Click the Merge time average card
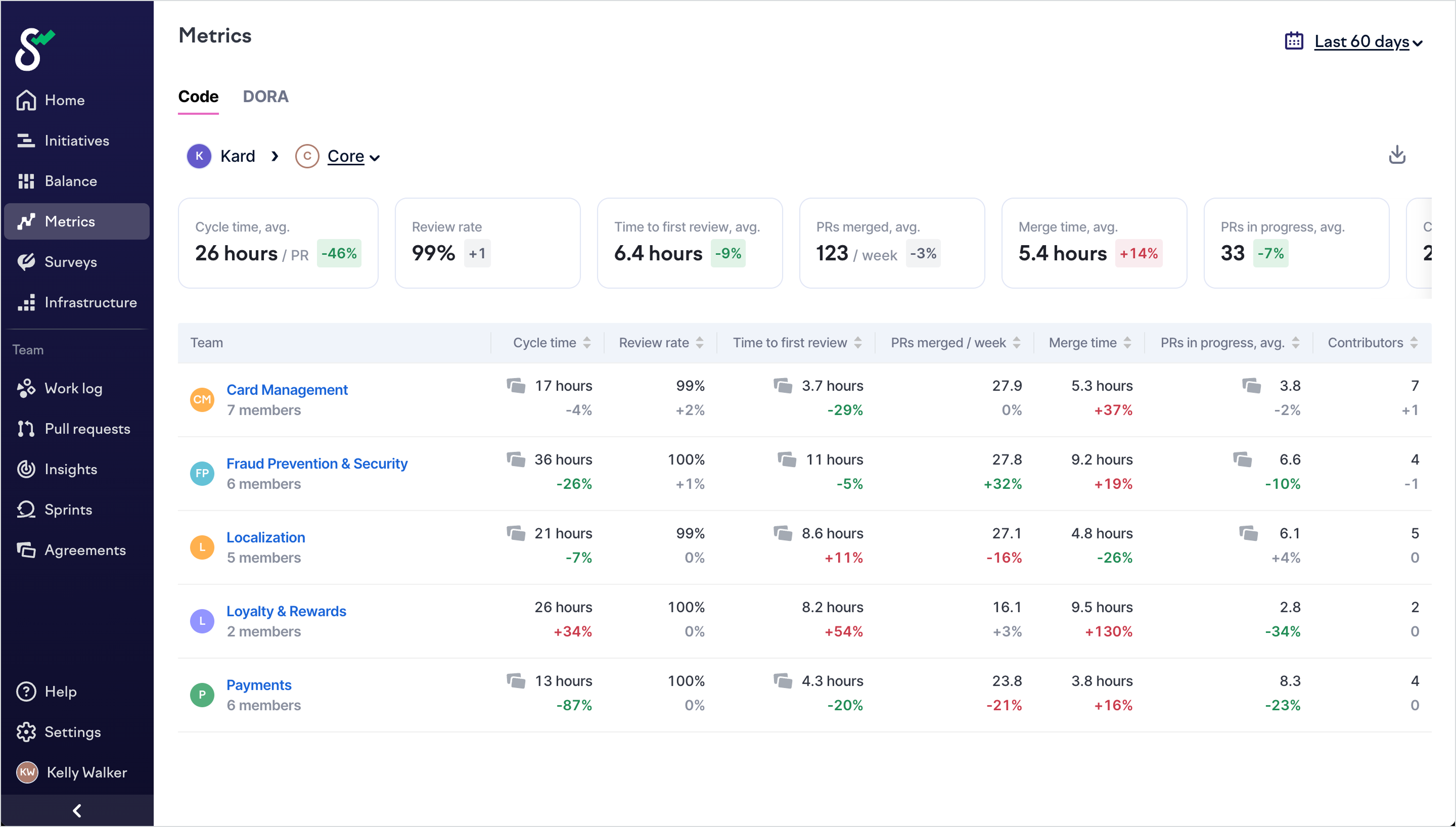The width and height of the screenshot is (1456, 827). click(1094, 243)
